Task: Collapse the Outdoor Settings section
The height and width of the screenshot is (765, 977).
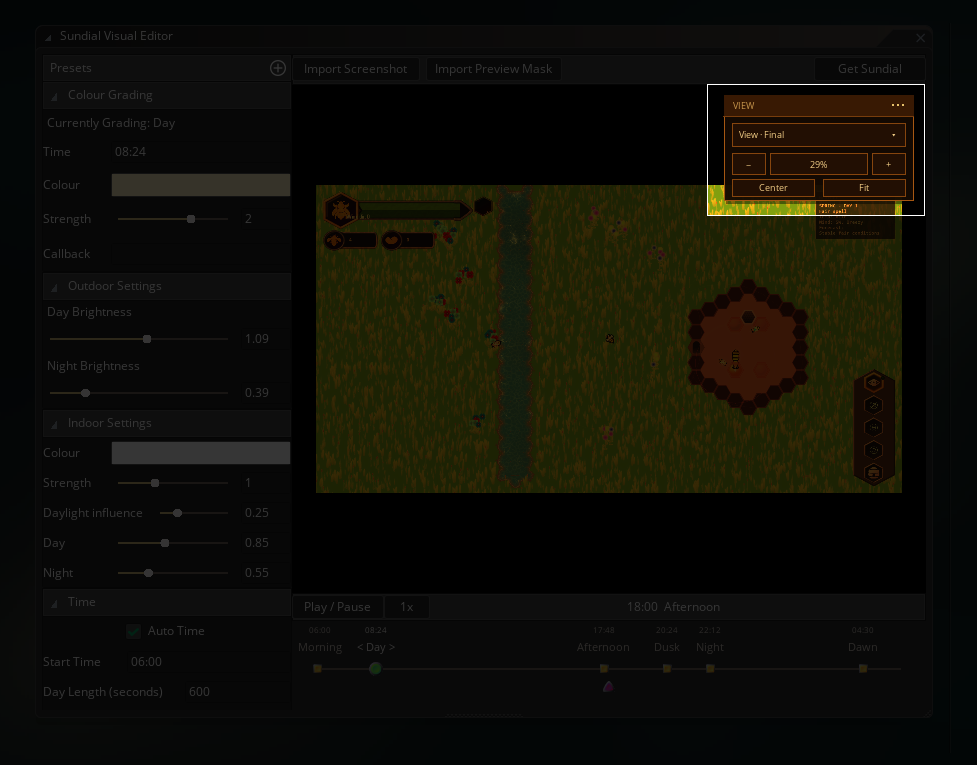Action: pos(54,287)
